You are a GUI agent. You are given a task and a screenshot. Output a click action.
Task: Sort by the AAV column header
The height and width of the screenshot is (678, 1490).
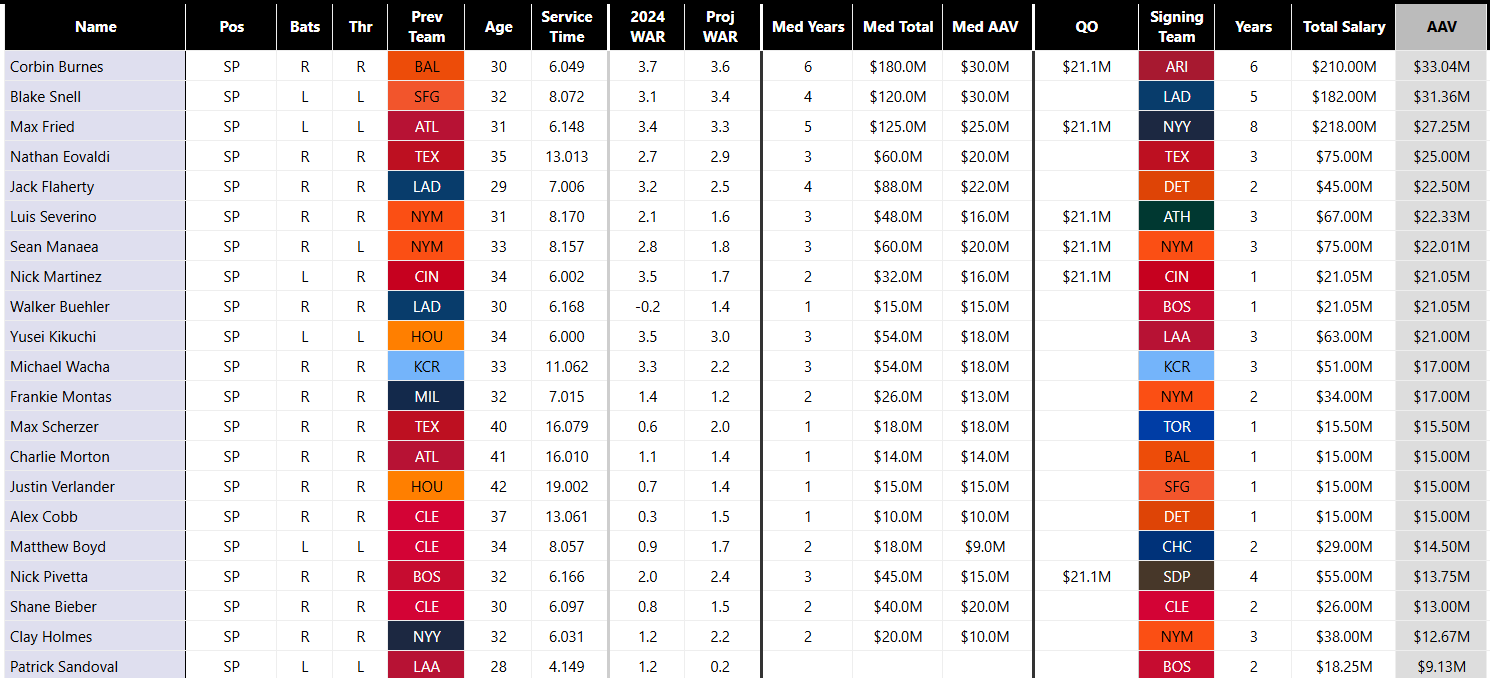1441,27
